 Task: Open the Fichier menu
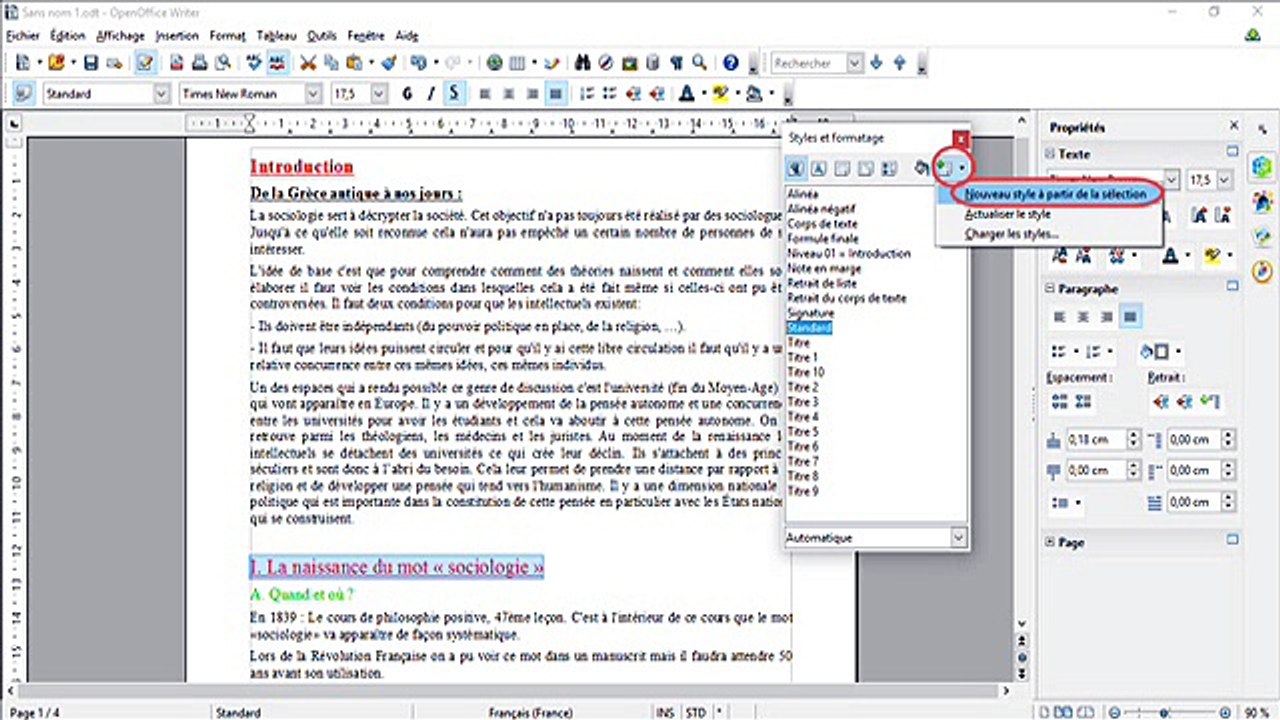23,35
